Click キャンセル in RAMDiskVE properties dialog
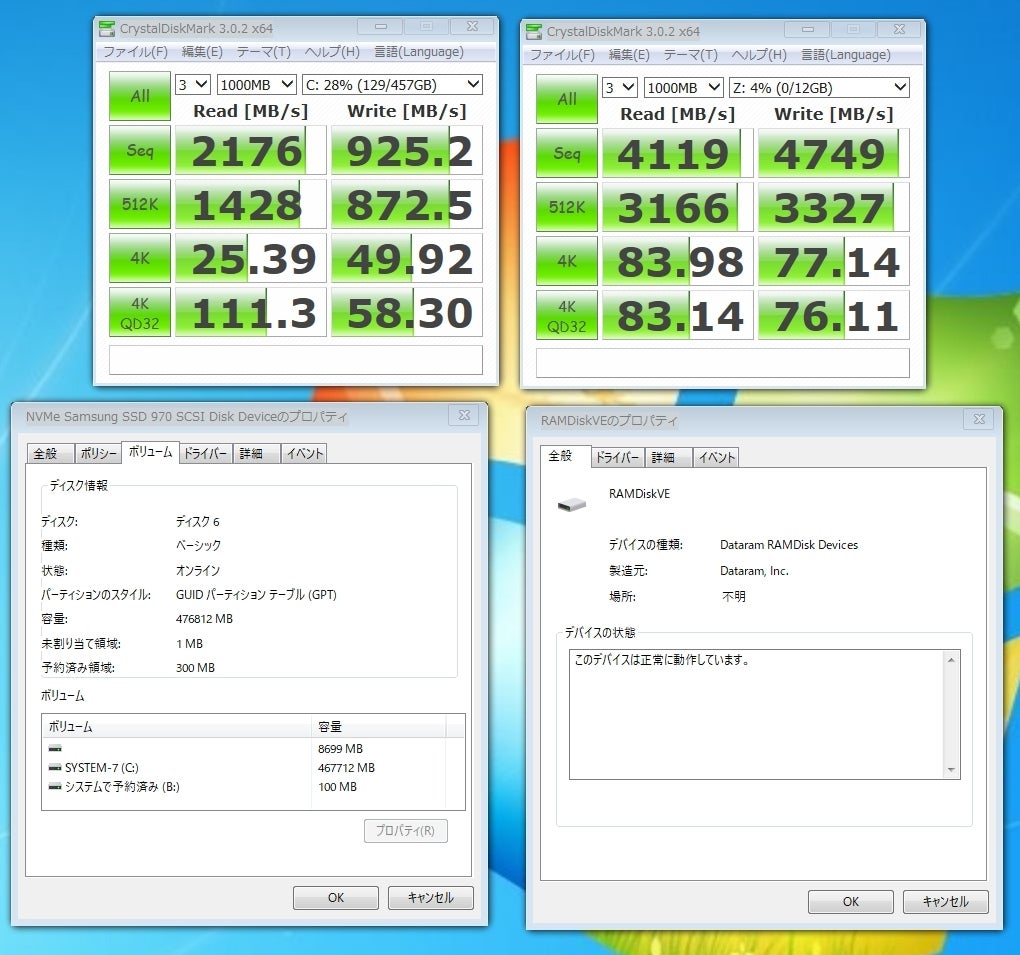The height and width of the screenshot is (955, 1020). point(946,902)
